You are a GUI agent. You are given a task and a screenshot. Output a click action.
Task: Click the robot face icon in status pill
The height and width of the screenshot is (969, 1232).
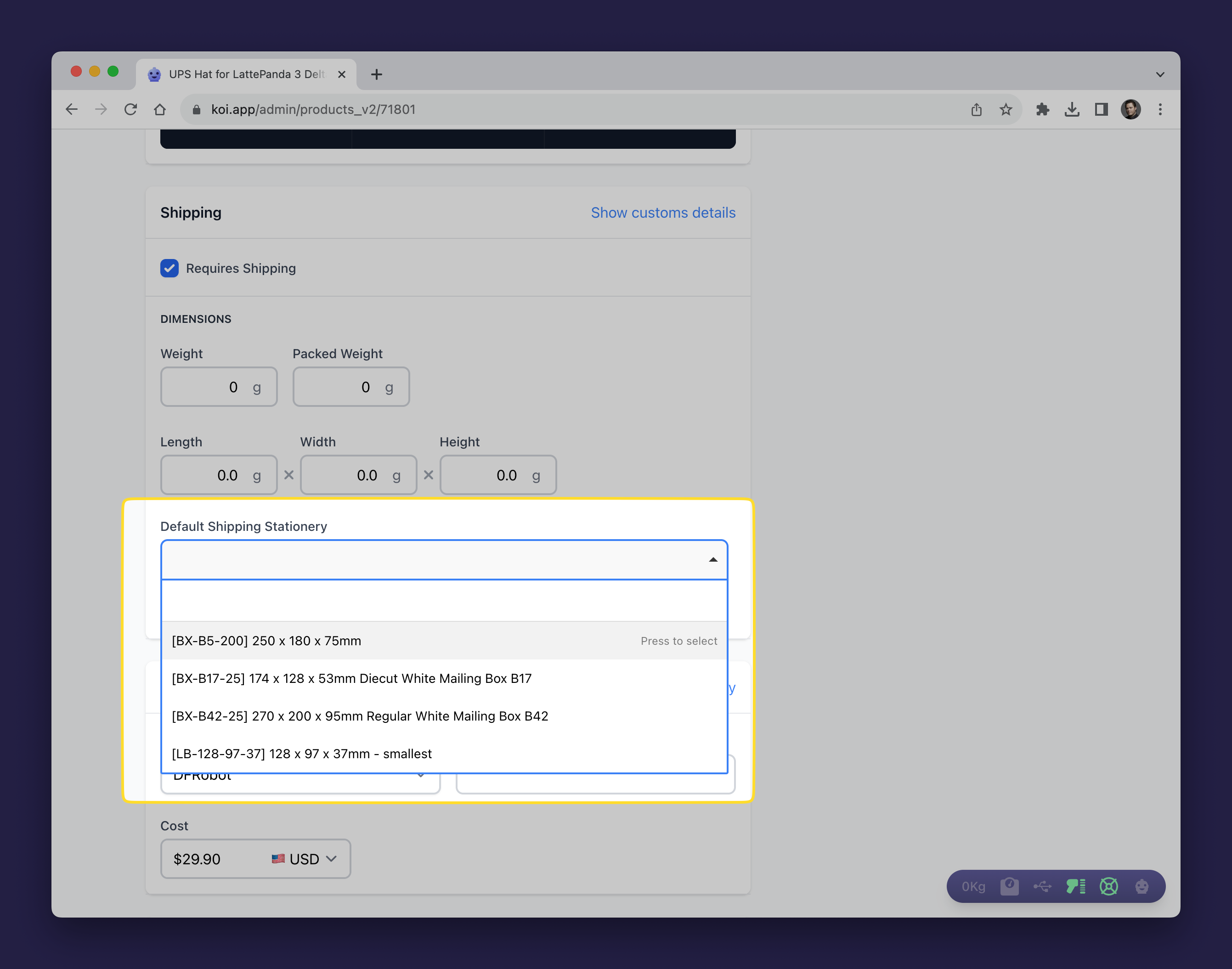click(x=1141, y=886)
